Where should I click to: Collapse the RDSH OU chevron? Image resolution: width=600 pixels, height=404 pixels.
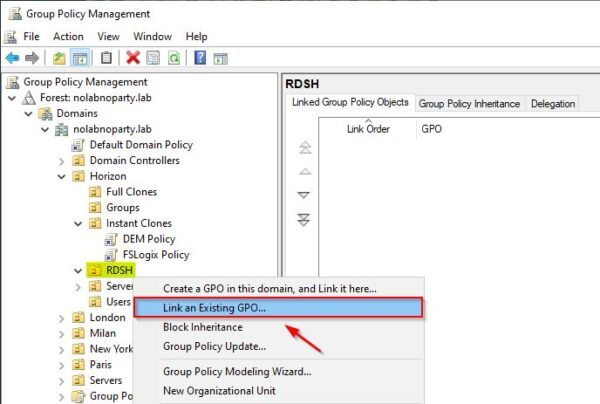[x=78, y=271]
